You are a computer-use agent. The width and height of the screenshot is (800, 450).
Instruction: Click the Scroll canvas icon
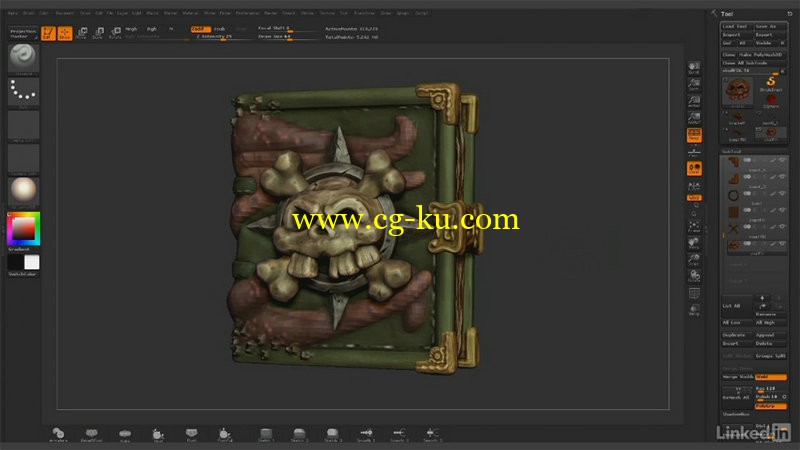pyautogui.click(x=694, y=68)
